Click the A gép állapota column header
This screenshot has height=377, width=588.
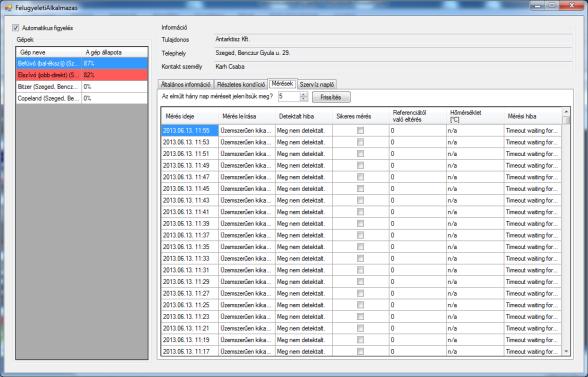(x=115, y=52)
